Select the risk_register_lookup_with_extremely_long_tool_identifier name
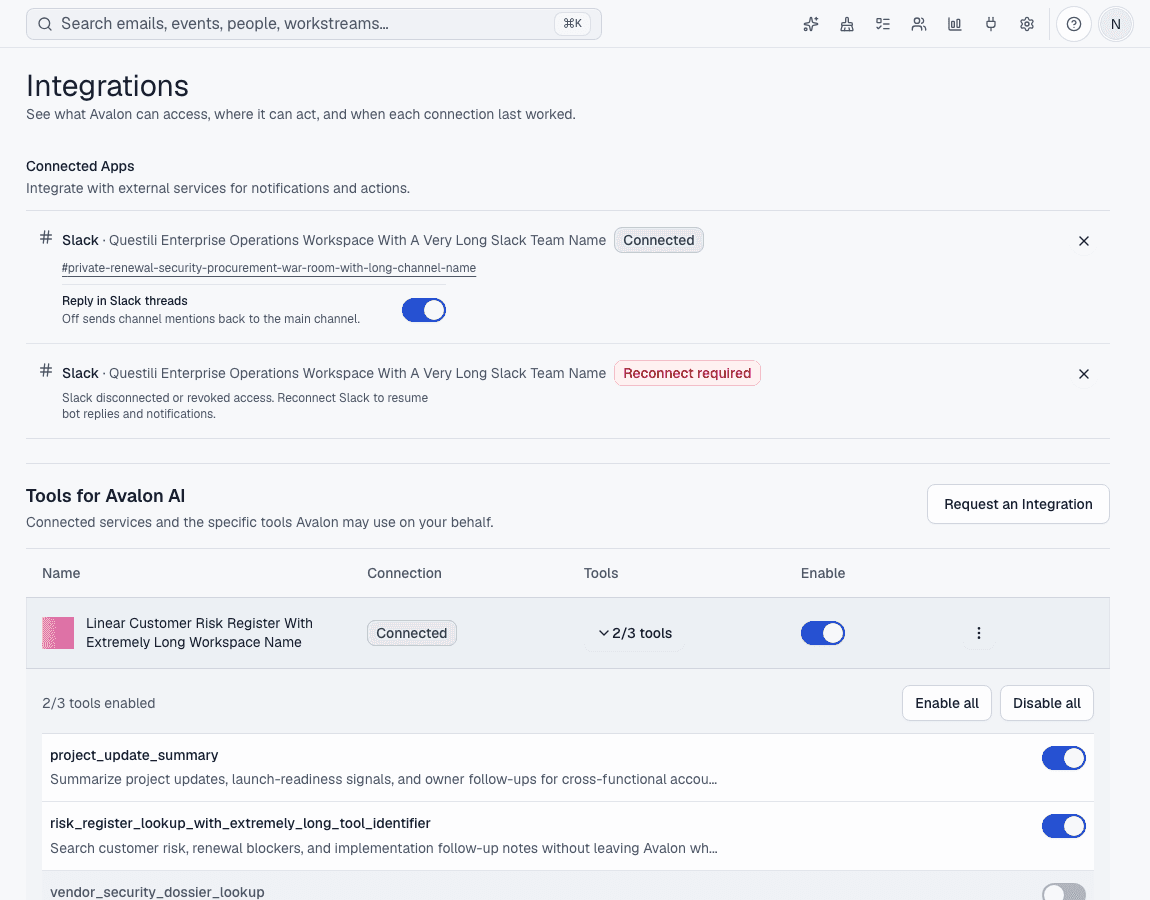 [x=240, y=823]
